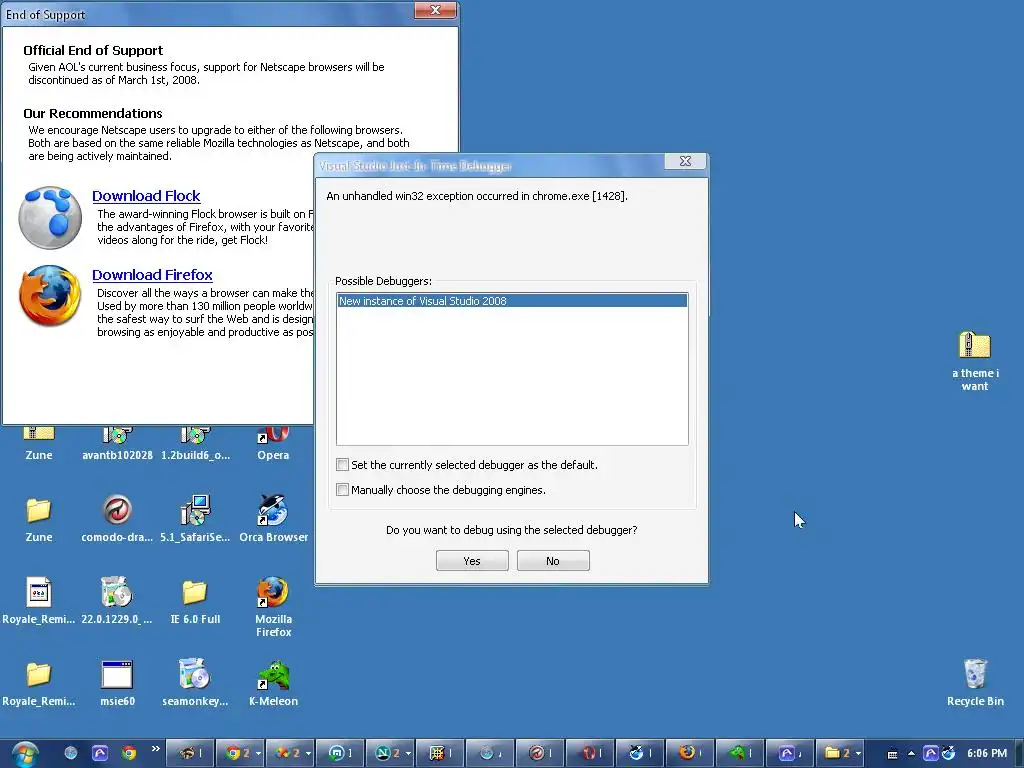
Task: Switch to the Orca Browser taskbar button
Action: coord(640,753)
